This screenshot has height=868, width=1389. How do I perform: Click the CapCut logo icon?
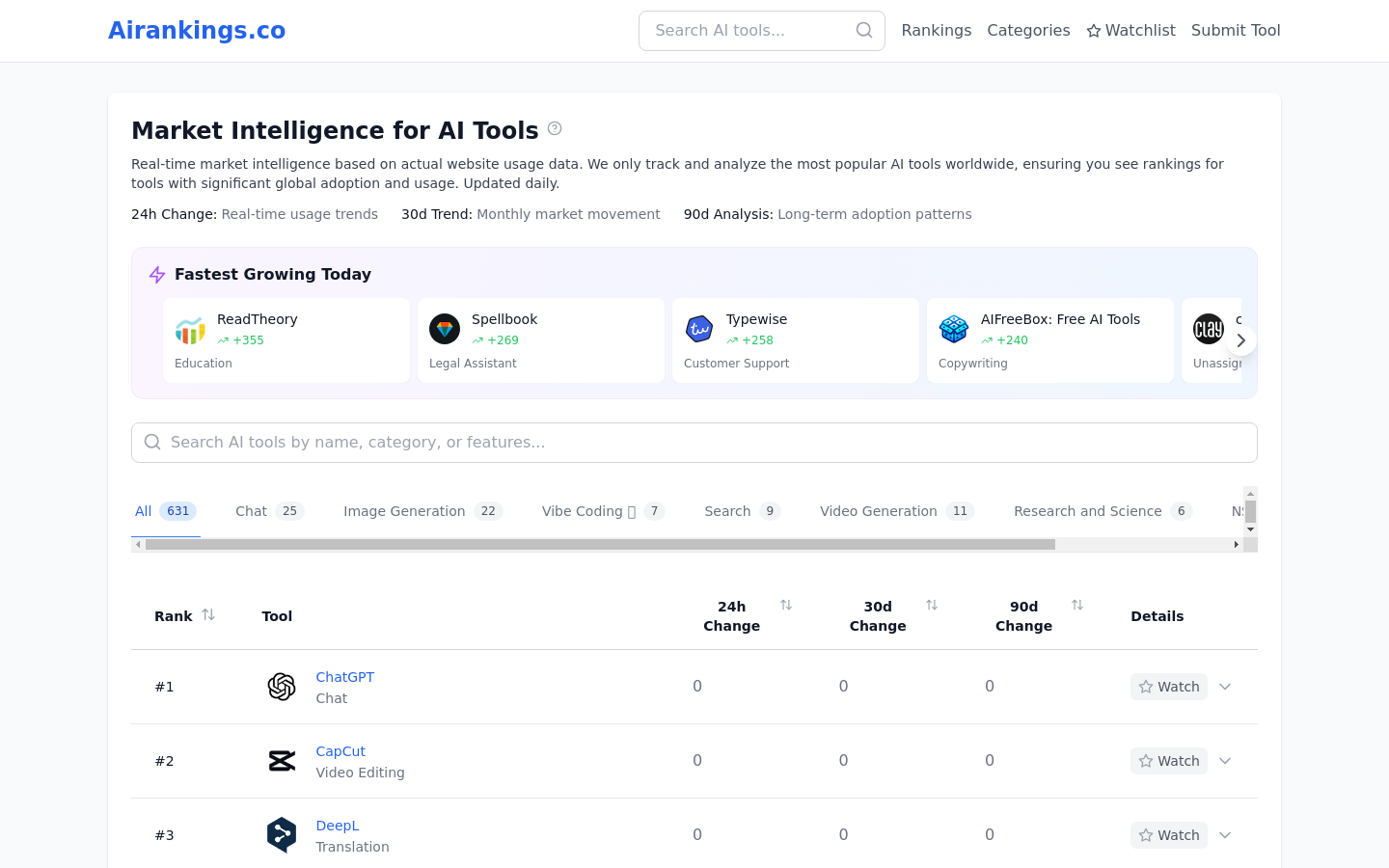[x=282, y=761]
